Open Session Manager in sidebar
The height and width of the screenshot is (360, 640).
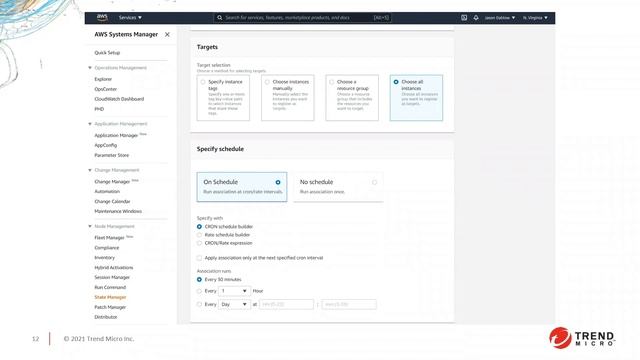click(x=112, y=278)
